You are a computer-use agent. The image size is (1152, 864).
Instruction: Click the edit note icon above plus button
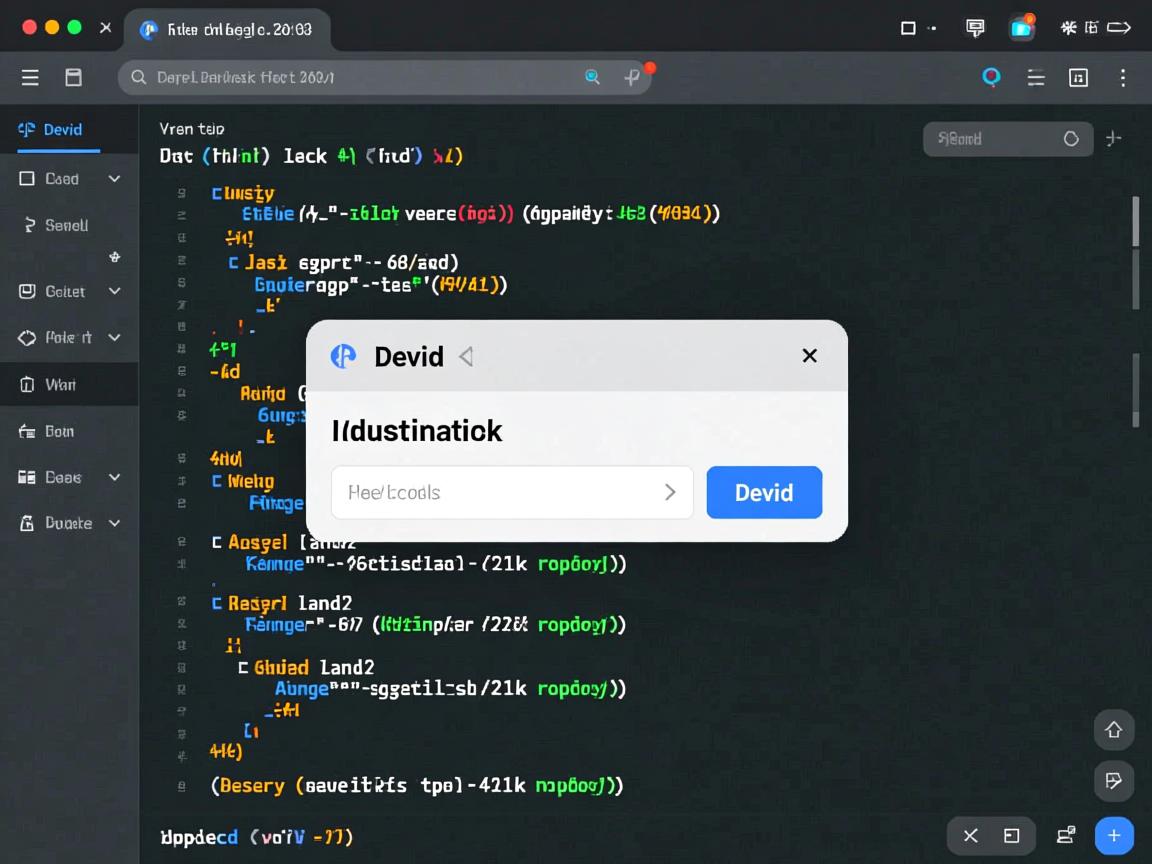(1113, 781)
